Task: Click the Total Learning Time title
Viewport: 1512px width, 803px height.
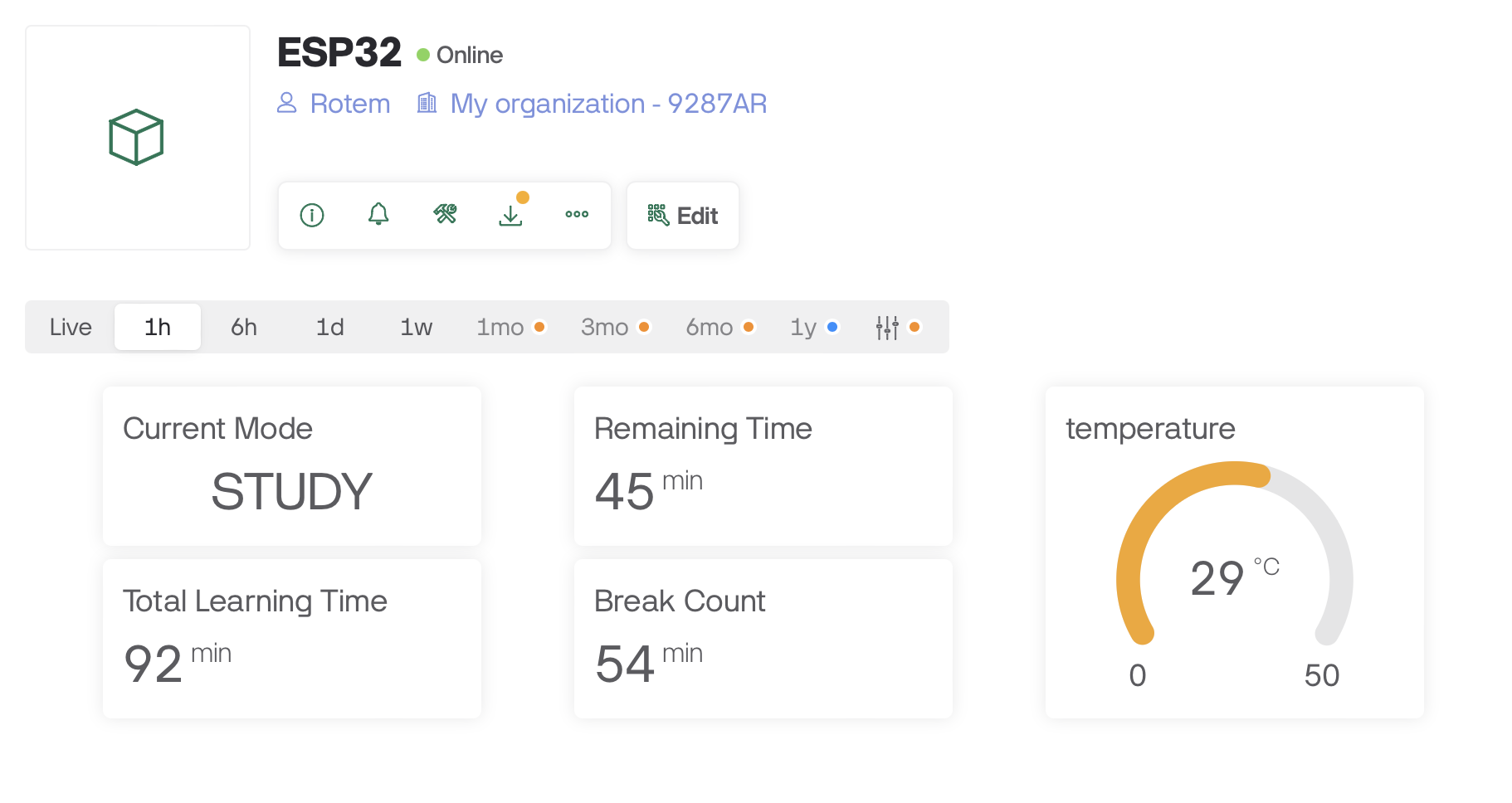Action: [255, 601]
